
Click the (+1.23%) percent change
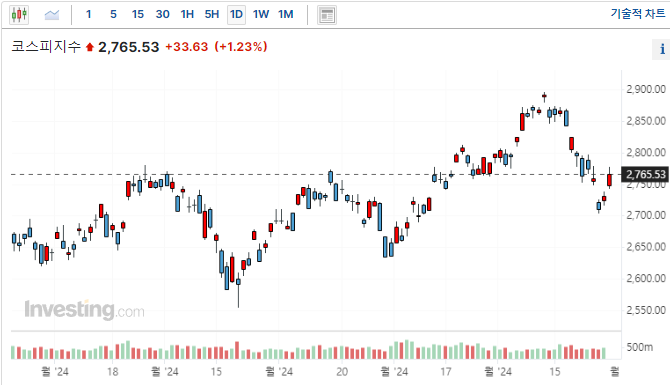coord(241,47)
